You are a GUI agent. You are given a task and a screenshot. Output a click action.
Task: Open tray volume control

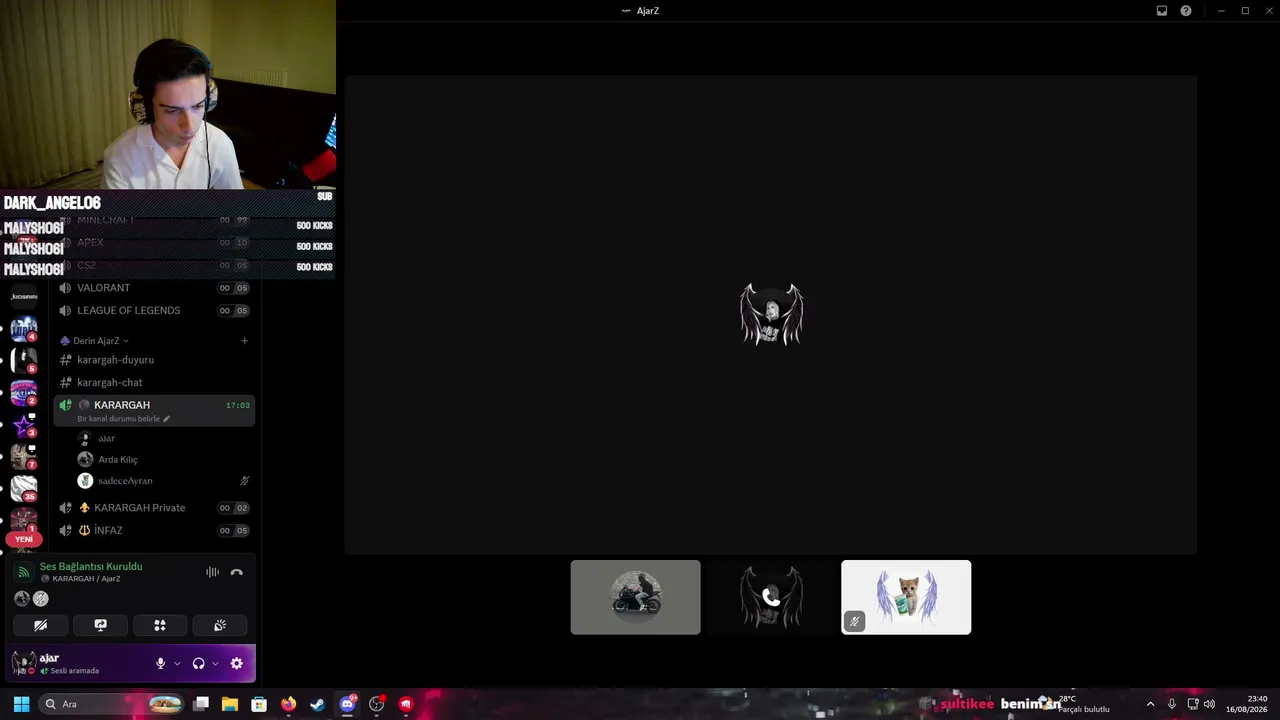(x=1210, y=704)
